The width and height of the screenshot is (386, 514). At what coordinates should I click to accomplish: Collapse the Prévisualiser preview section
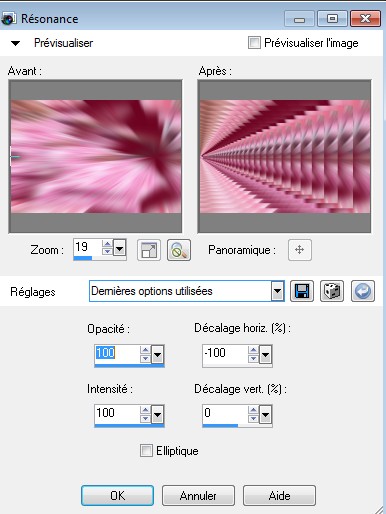(x=15, y=43)
